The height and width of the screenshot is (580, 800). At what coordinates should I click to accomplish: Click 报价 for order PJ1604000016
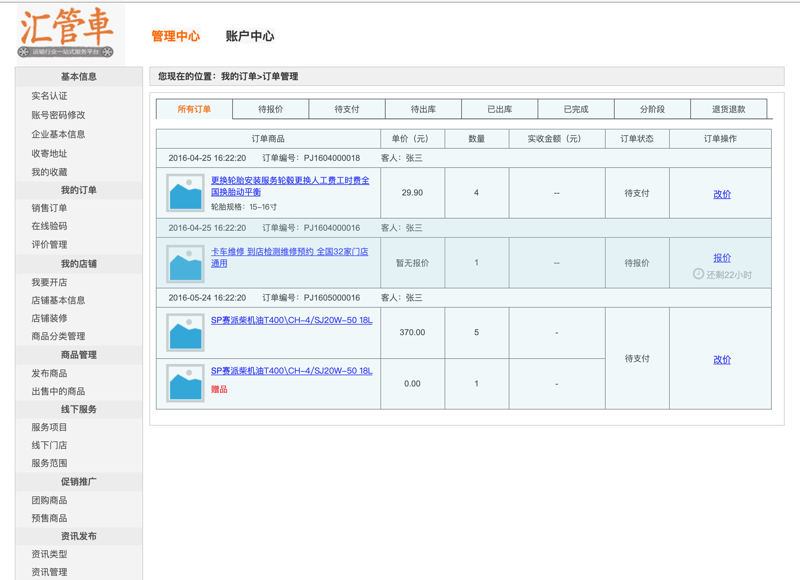pyautogui.click(x=722, y=258)
